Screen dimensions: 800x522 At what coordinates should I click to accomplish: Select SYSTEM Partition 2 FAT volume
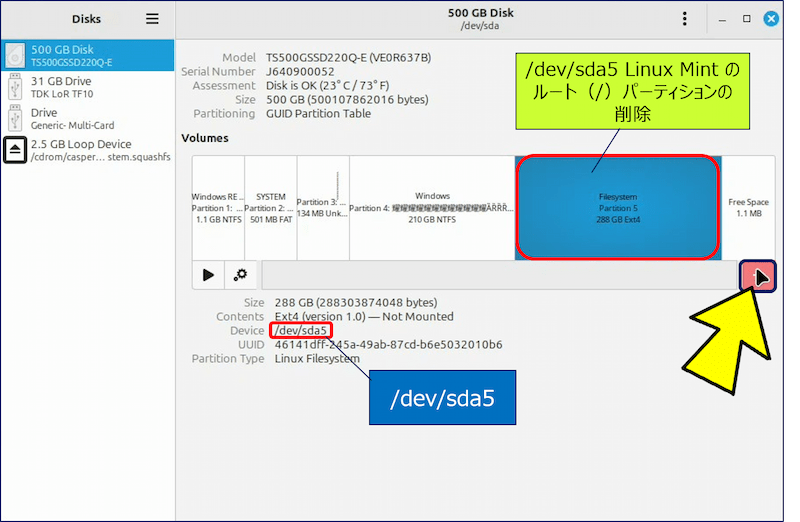point(270,207)
